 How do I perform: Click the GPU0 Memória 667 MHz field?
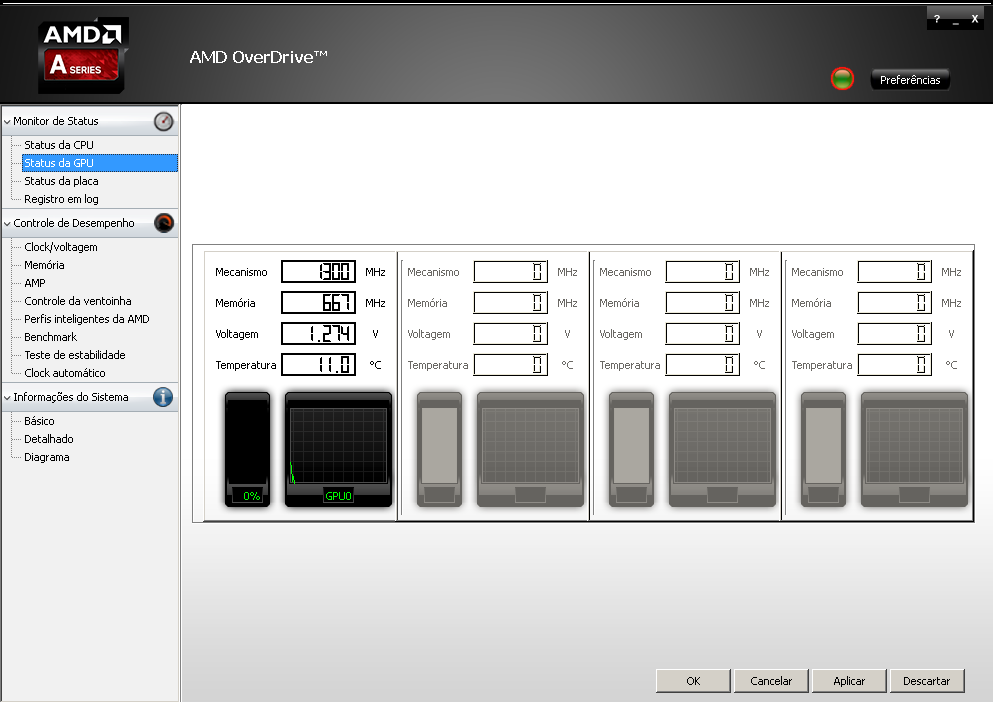tap(319, 303)
